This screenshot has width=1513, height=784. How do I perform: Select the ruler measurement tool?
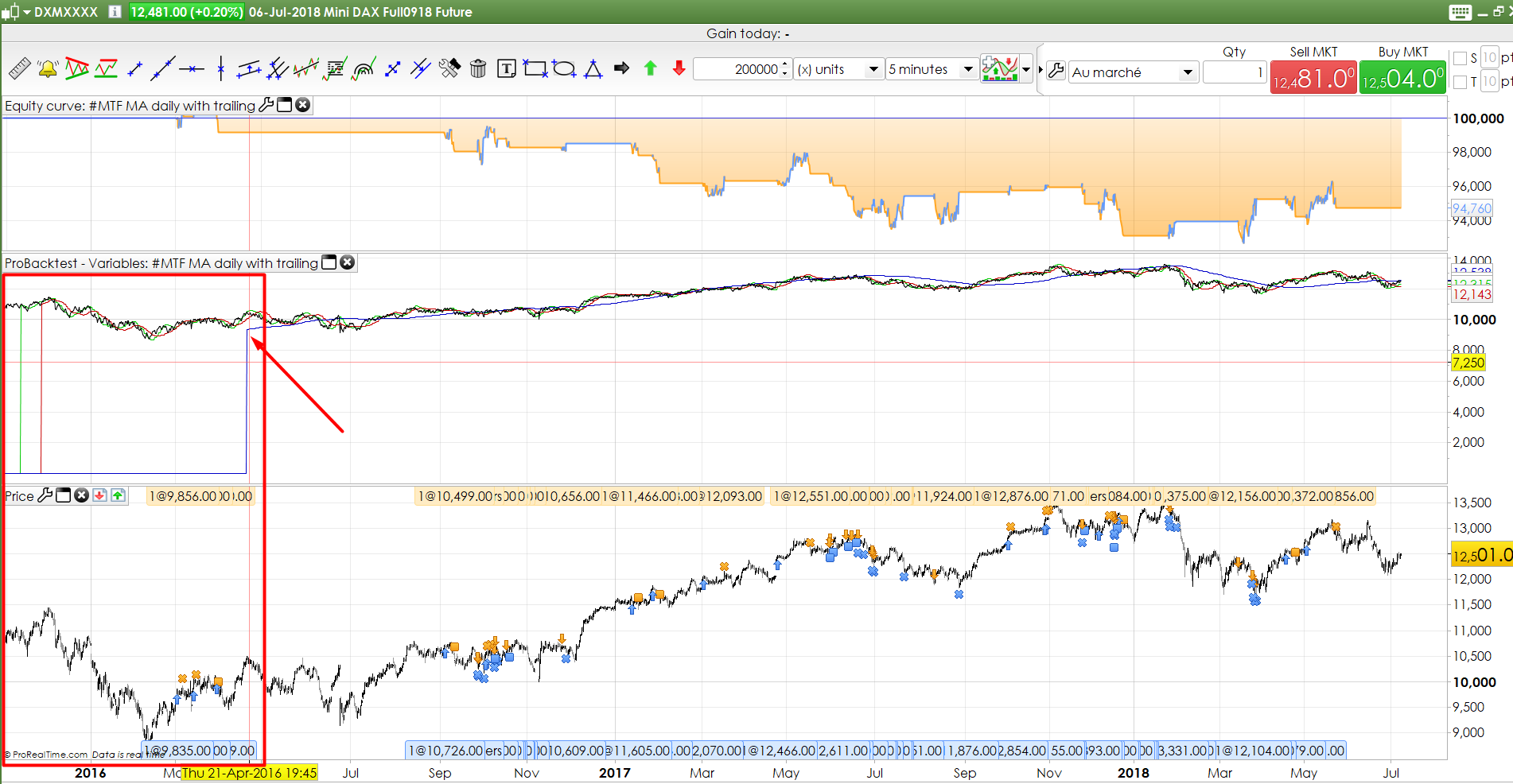click(x=19, y=69)
